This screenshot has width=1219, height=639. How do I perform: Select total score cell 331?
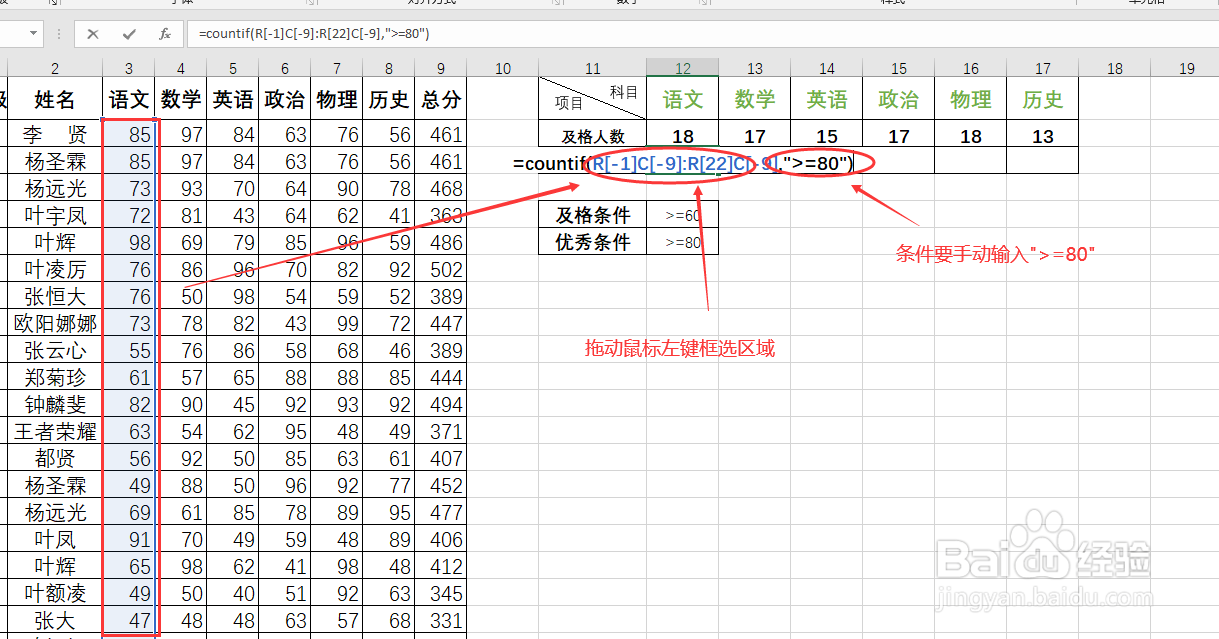pyautogui.click(x=441, y=620)
